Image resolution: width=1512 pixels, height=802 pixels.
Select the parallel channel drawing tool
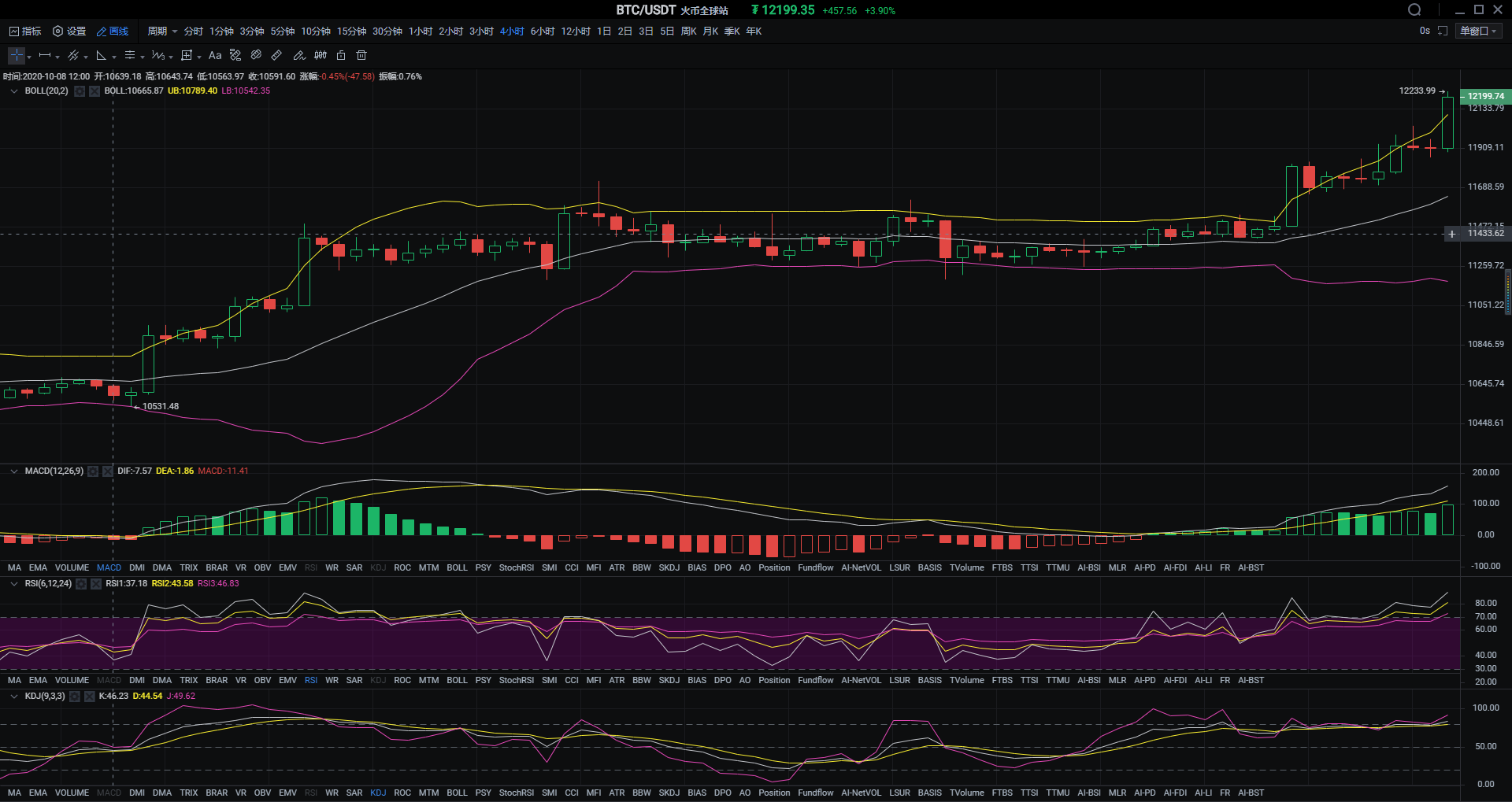[x=73, y=56]
